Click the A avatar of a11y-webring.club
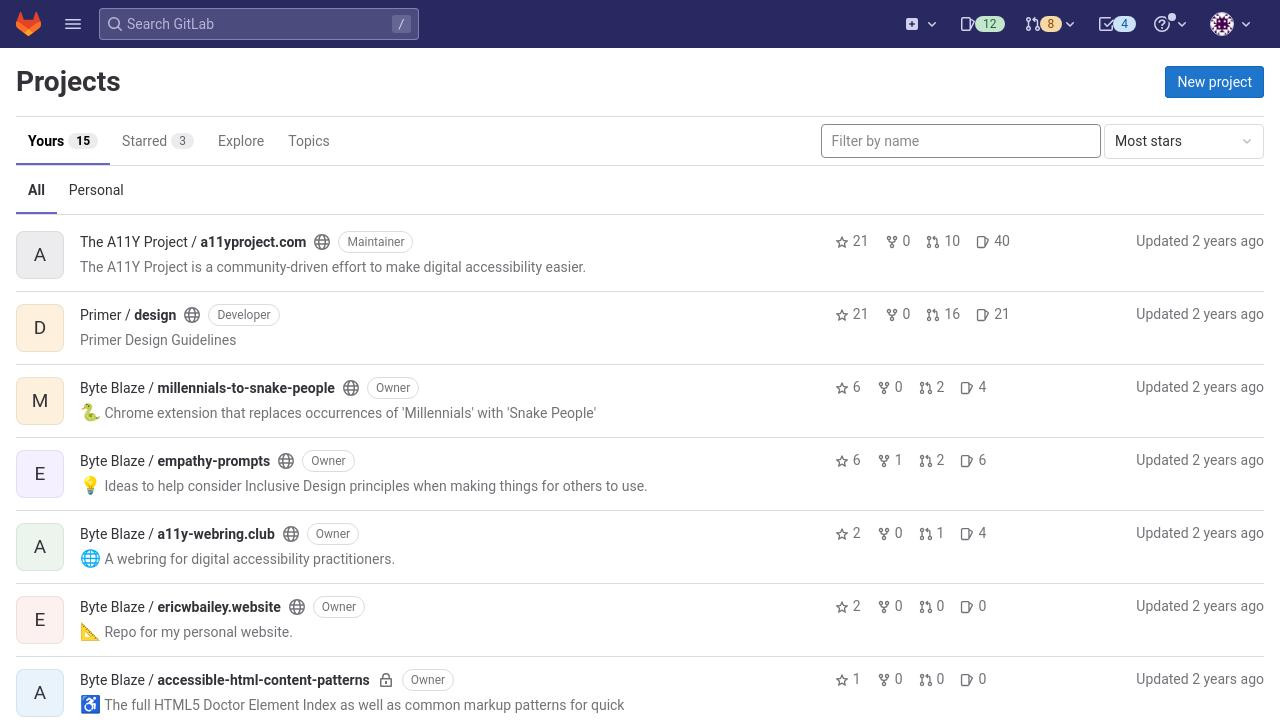This screenshot has width=1280, height=720. pyautogui.click(x=40, y=547)
